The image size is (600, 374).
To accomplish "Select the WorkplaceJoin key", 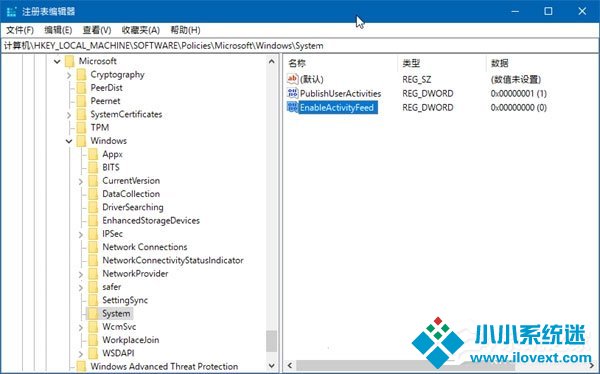I will 130,340.
